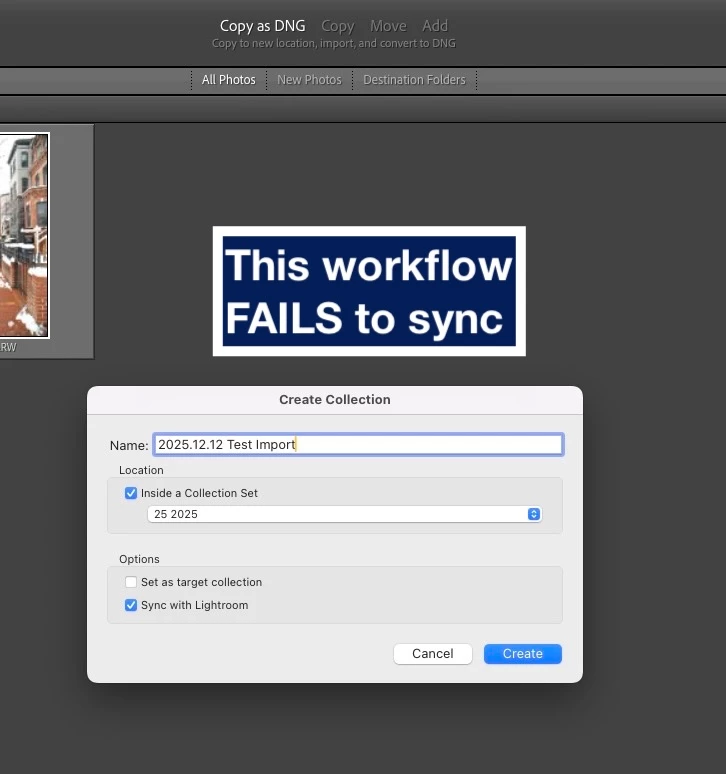This screenshot has width=726, height=774.
Task: Click the 'Copy to new location, import, and convert to DNG' description
Action: (x=334, y=43)
